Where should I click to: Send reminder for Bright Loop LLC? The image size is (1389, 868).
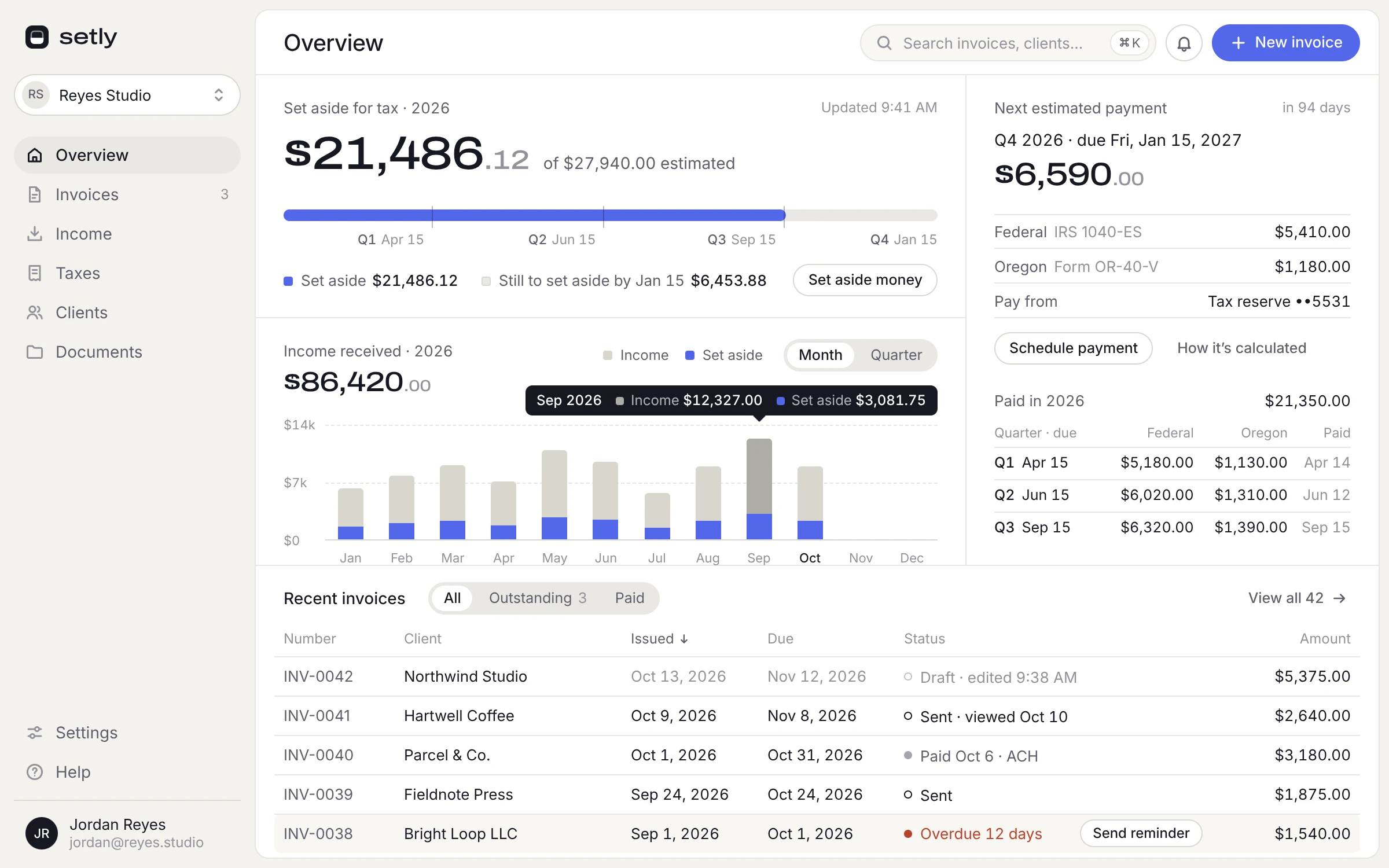pos(1141,833)
